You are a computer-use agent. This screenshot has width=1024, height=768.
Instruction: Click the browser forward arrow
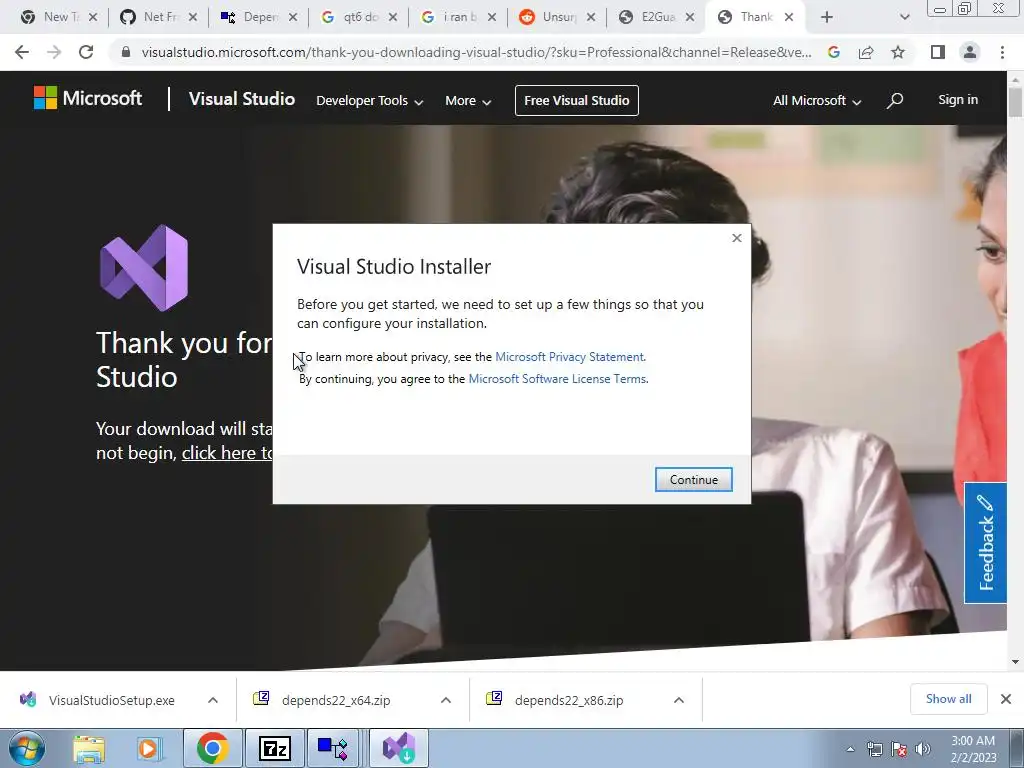point(54,52)
